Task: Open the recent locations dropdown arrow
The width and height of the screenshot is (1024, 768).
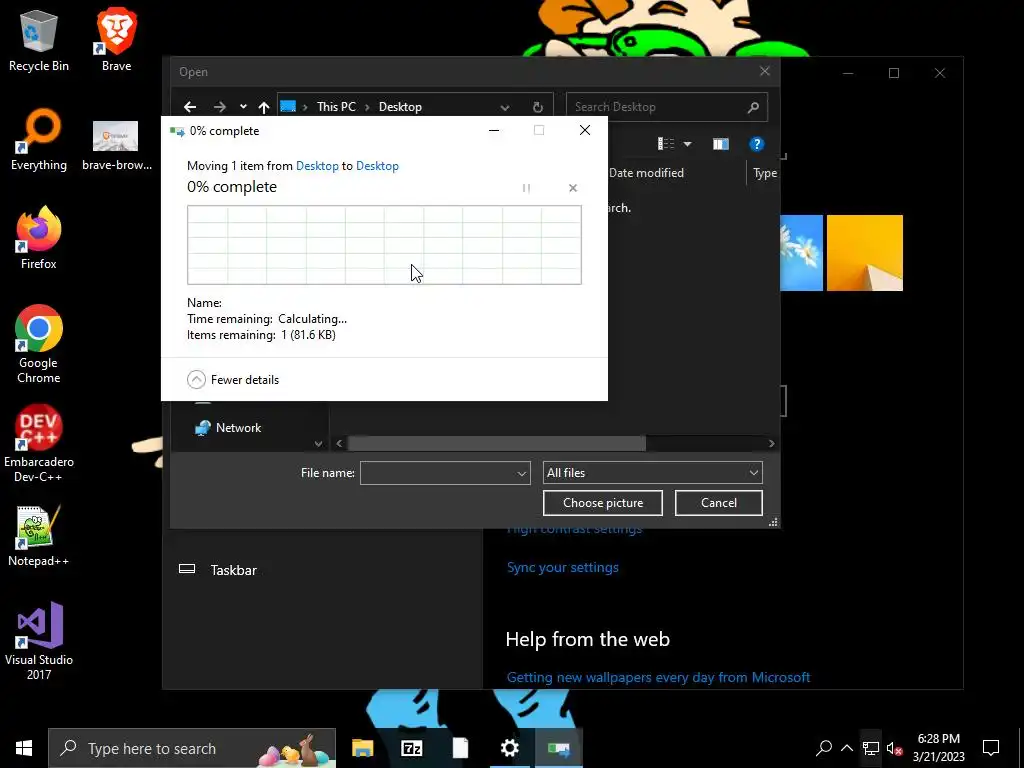Action: click(x=243, y=107)
